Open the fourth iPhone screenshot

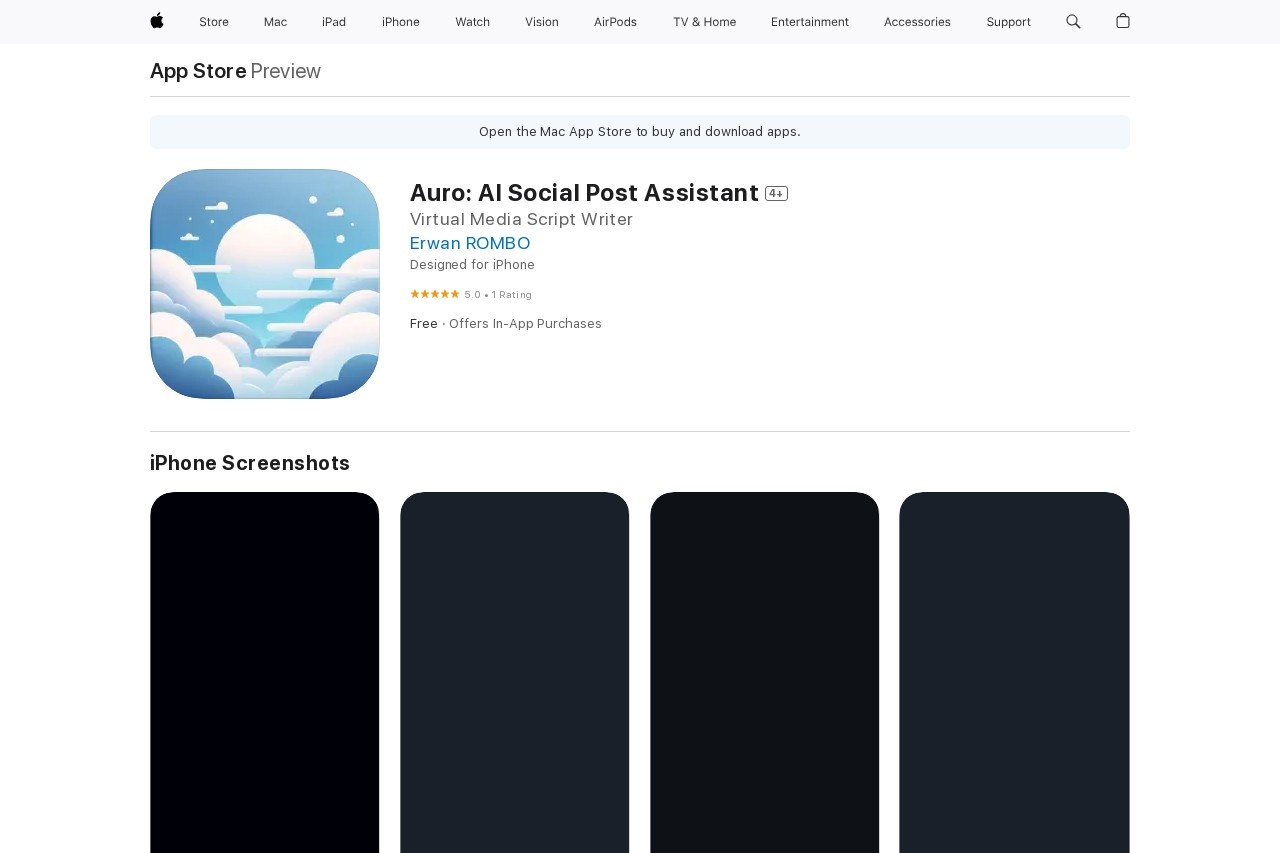click(x=1015, y=672)
